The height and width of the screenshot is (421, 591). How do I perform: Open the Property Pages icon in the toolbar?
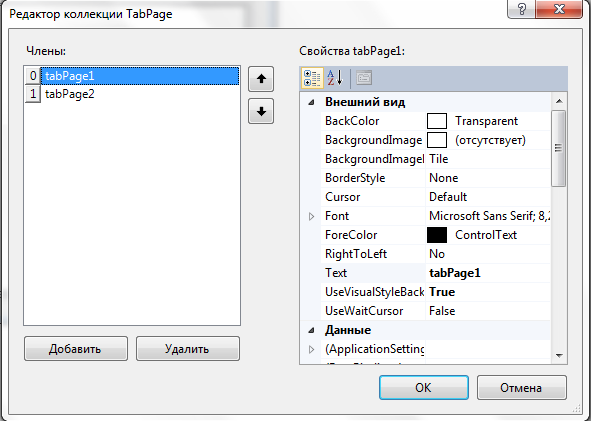coord(364,78)
